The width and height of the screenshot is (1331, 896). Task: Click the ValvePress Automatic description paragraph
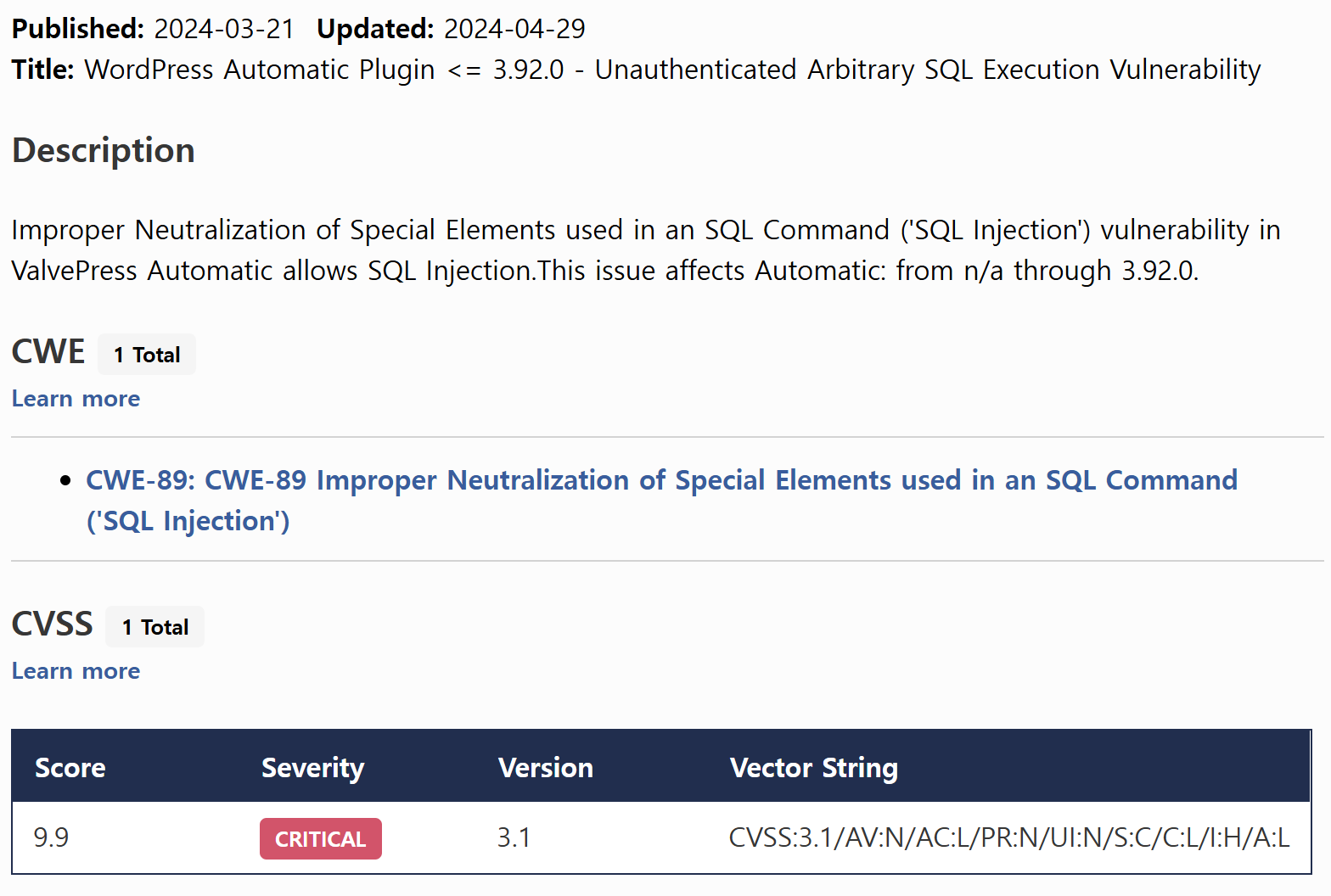[646, 250]
